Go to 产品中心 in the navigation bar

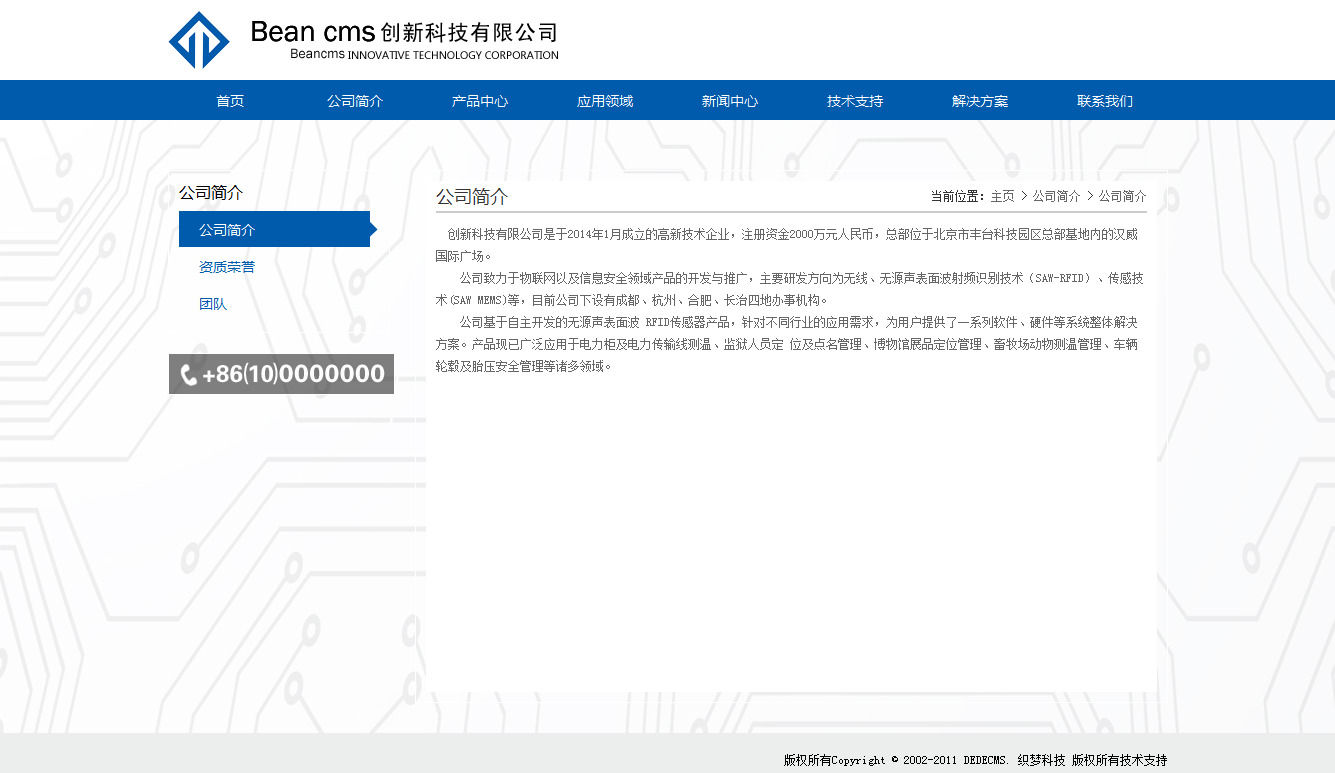(480, 101)
